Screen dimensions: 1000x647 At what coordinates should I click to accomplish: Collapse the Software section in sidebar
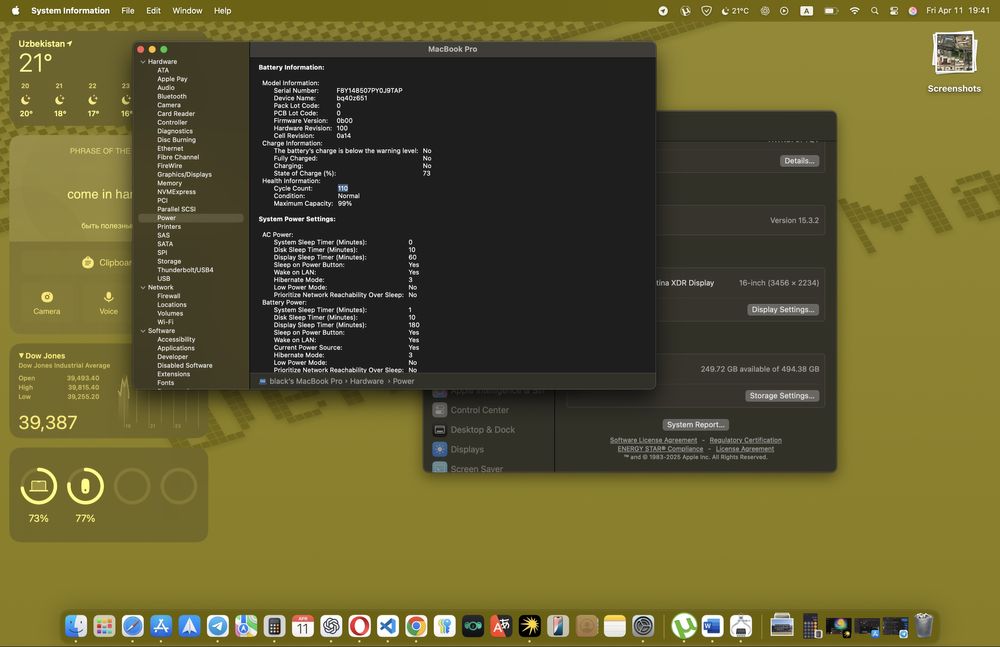coord(143,331)
